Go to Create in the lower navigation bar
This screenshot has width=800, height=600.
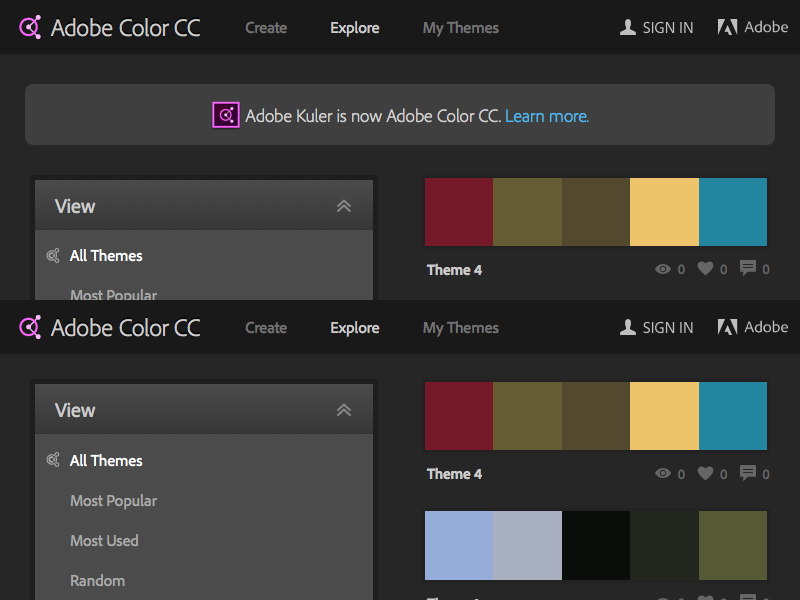point(266,328)
